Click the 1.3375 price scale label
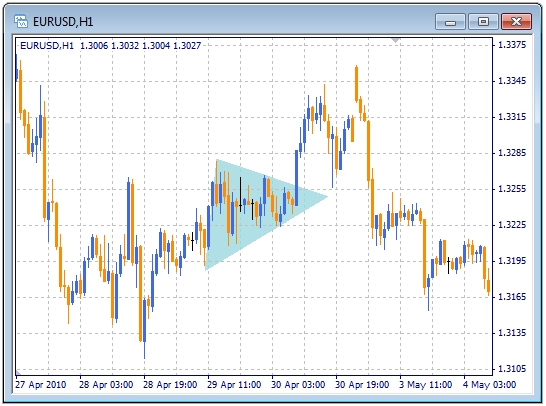 [x=512, y=45]
